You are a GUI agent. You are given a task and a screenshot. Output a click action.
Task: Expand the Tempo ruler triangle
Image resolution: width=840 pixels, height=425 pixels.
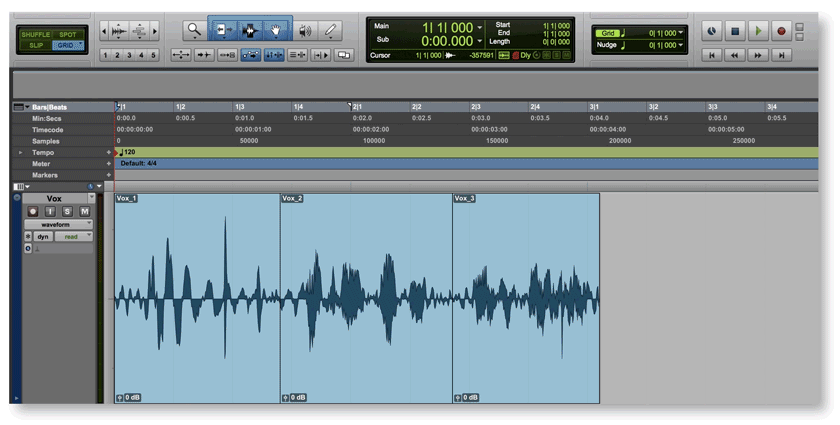pos(20,153)
